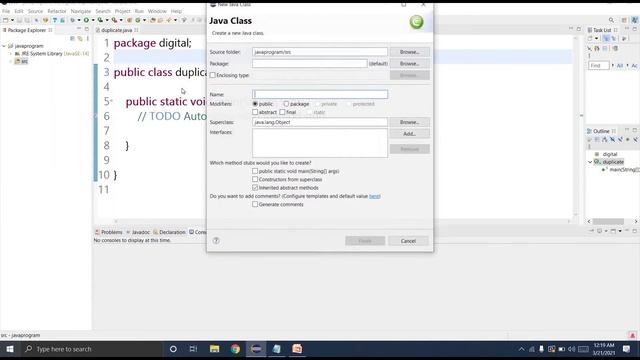Open the File menu
Image resolution: width=640 pixels, height=360 pixels.
point(6,11)
